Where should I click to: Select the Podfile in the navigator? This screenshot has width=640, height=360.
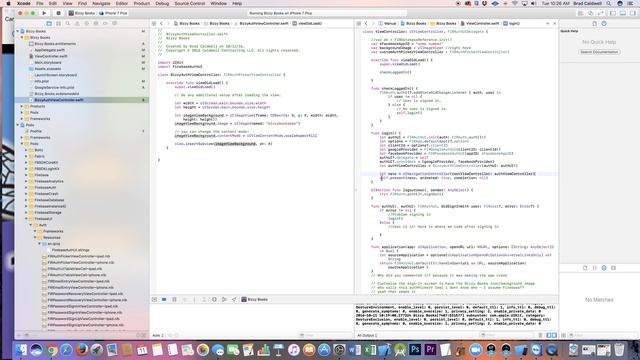click(36, 131)
